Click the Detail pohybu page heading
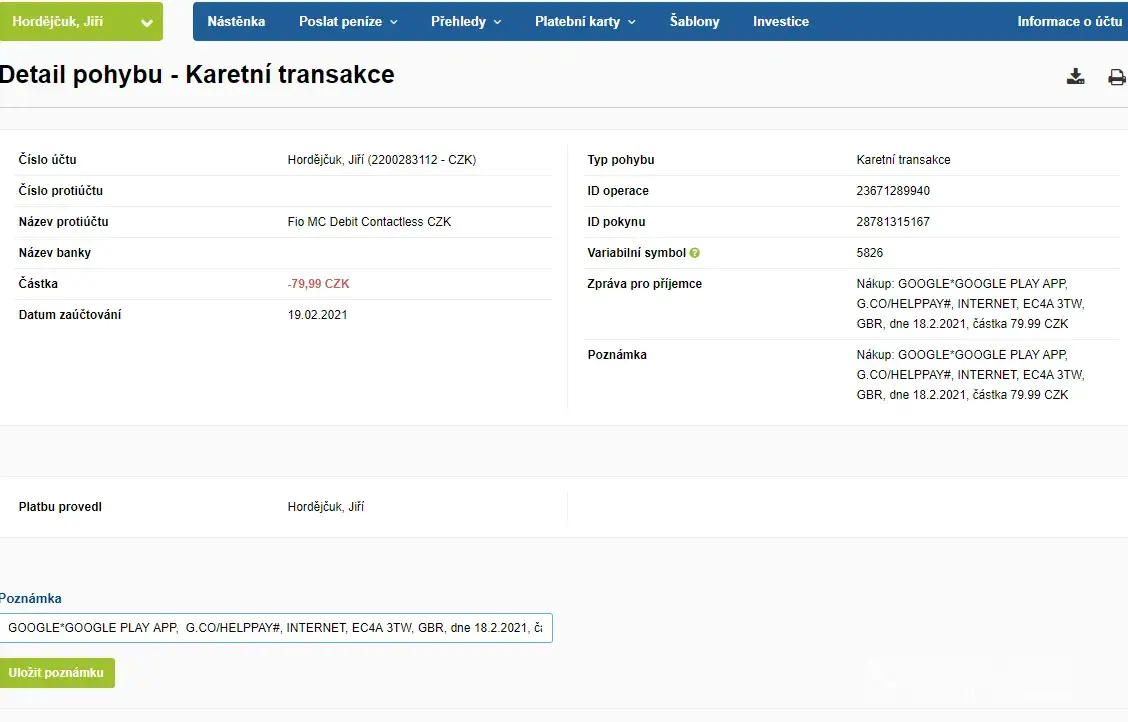This screenshot has height=722, width=1128. (x=197, y=74)
